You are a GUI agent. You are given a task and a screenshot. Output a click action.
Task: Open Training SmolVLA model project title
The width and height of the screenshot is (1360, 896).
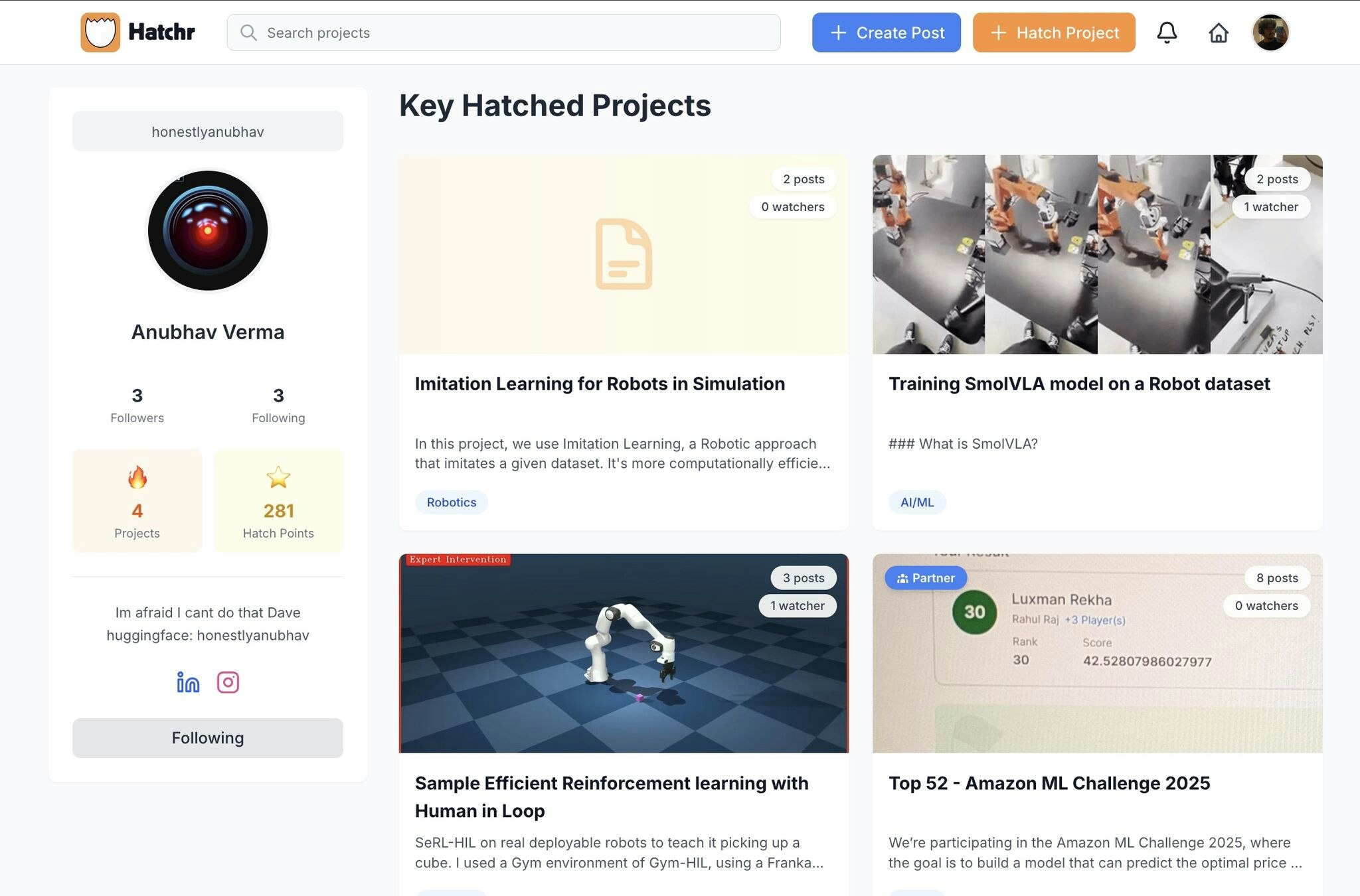[x=1079, y=384]
